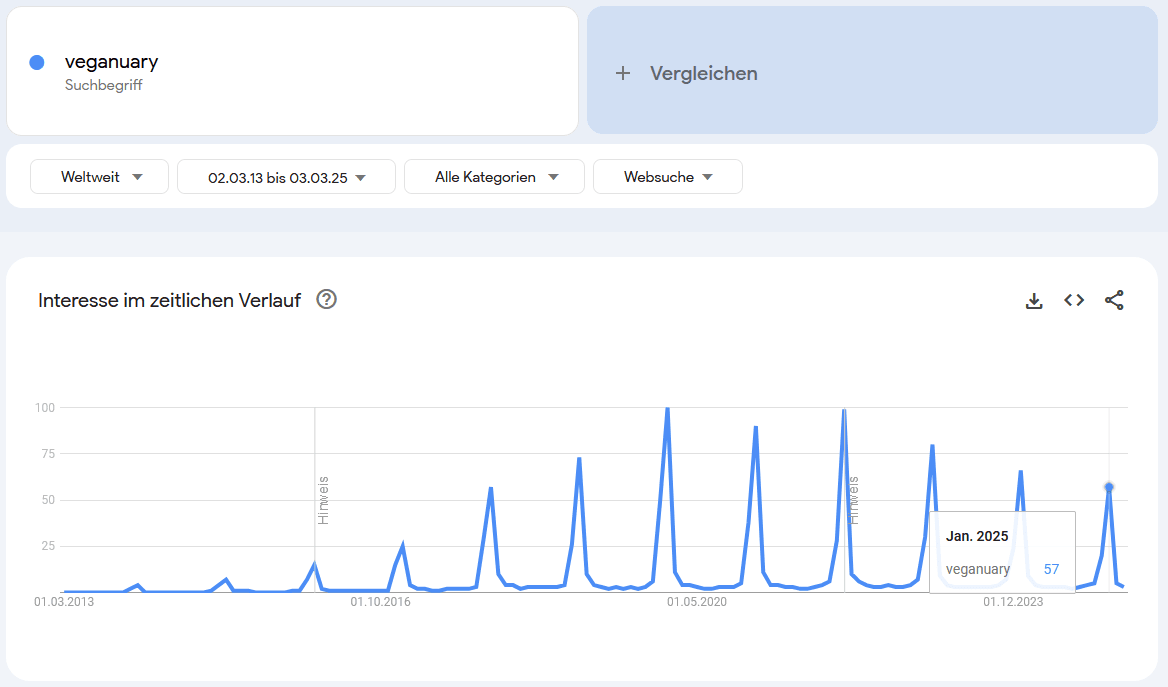The image size is (1168, 687).
Task: Click the chart peak reaching 100 in 2020
Action: [667, 409]
